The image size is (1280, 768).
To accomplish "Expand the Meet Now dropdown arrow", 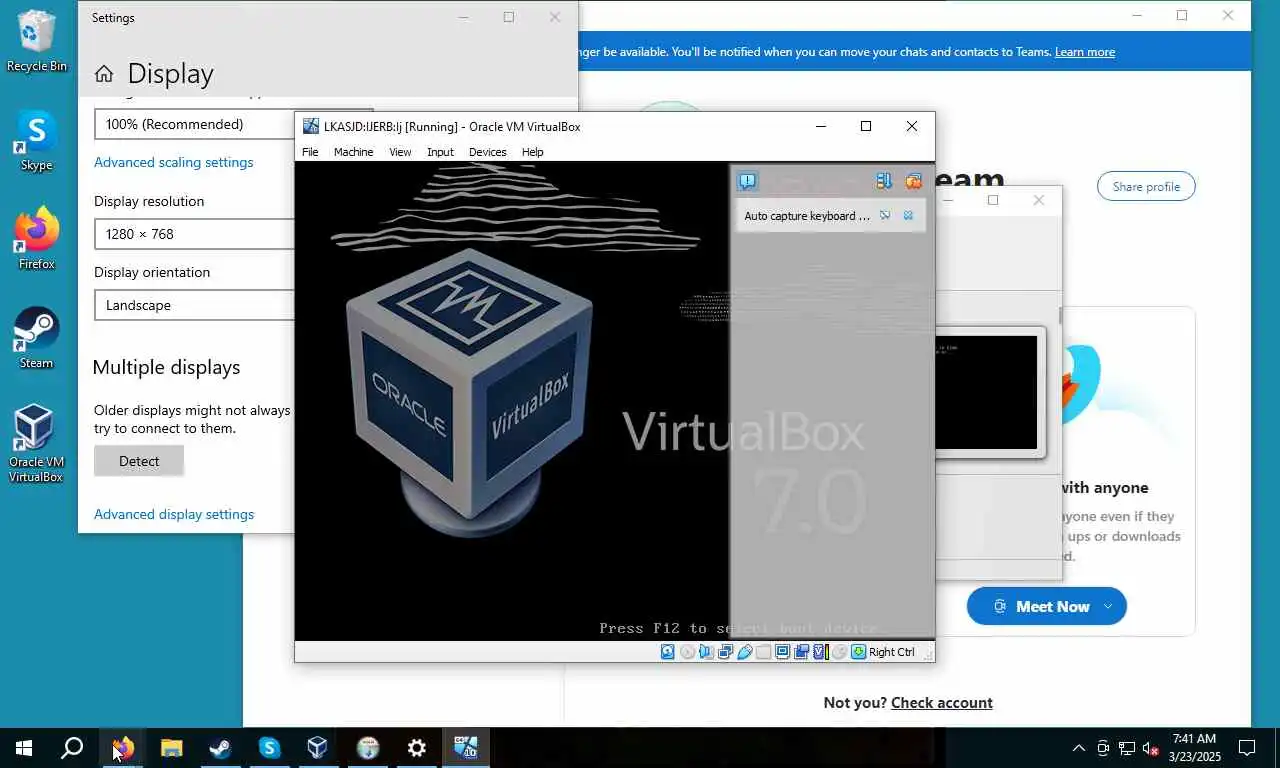I will coord(1107,606).
